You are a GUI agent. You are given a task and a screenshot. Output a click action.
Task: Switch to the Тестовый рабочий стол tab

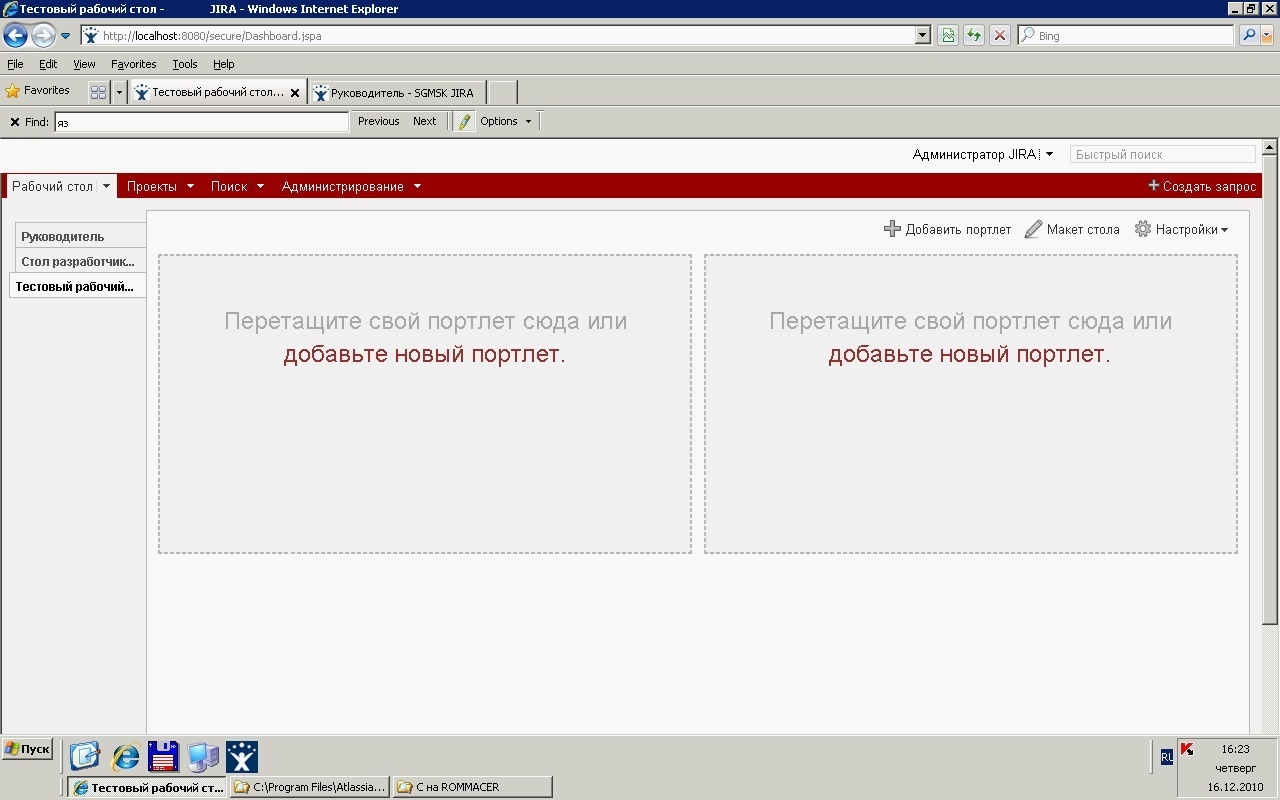[x=217, y=92]
